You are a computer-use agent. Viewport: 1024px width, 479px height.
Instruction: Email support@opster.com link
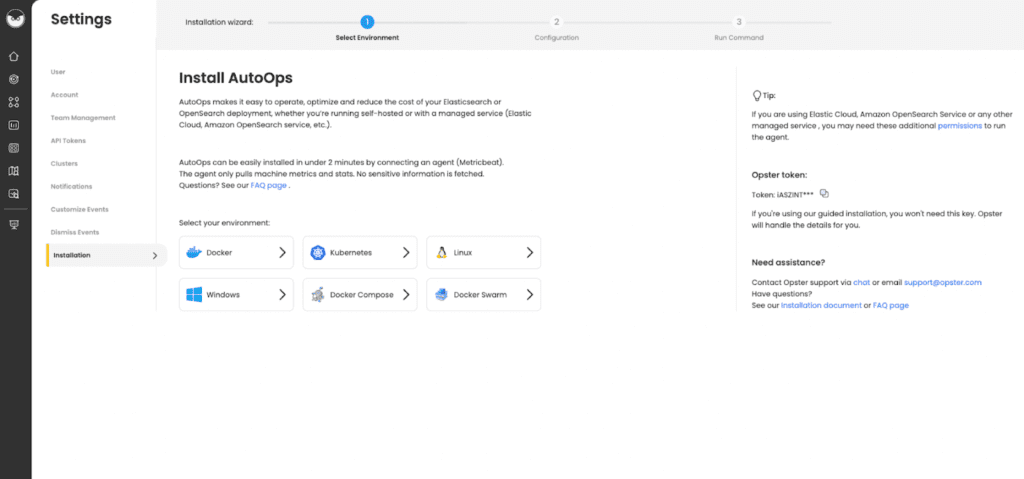pyautogui.click(x=943, y=282)
